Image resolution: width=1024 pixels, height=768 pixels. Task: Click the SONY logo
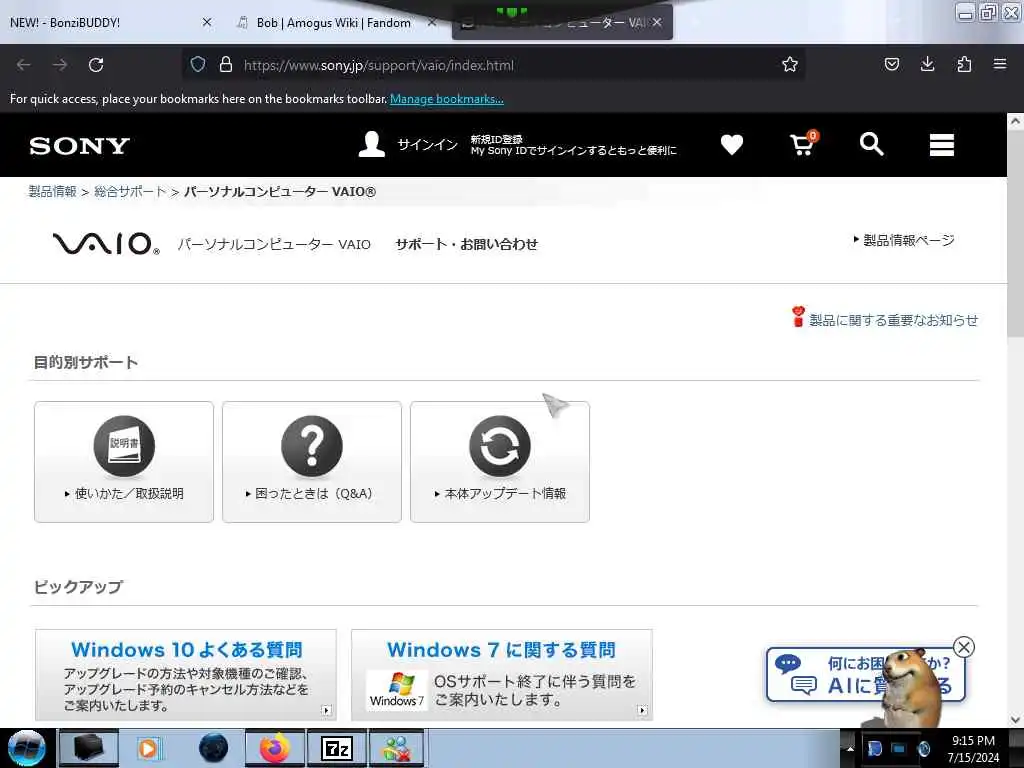pos(80,146)
